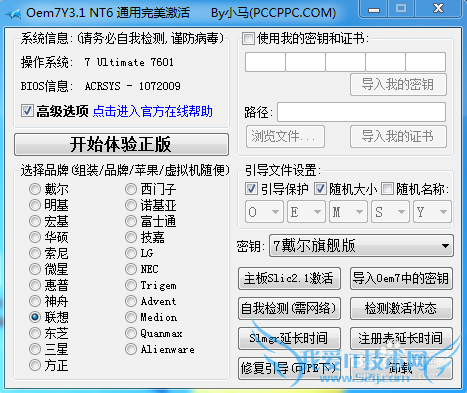Viewport: 467px width, 393px height.
Task: Pick the 联想 radio option
Action: click(35, 317)
